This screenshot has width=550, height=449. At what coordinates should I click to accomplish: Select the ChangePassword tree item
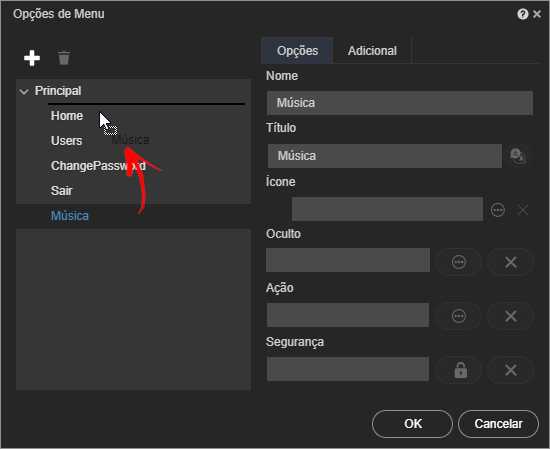98,166
